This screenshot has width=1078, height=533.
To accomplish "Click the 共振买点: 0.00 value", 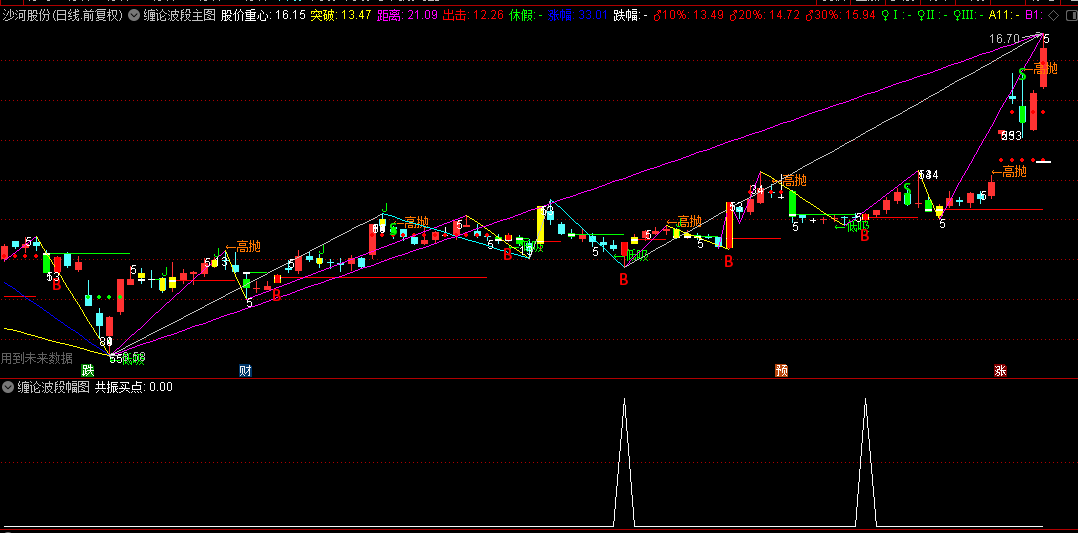I will [x=133, y=387].
